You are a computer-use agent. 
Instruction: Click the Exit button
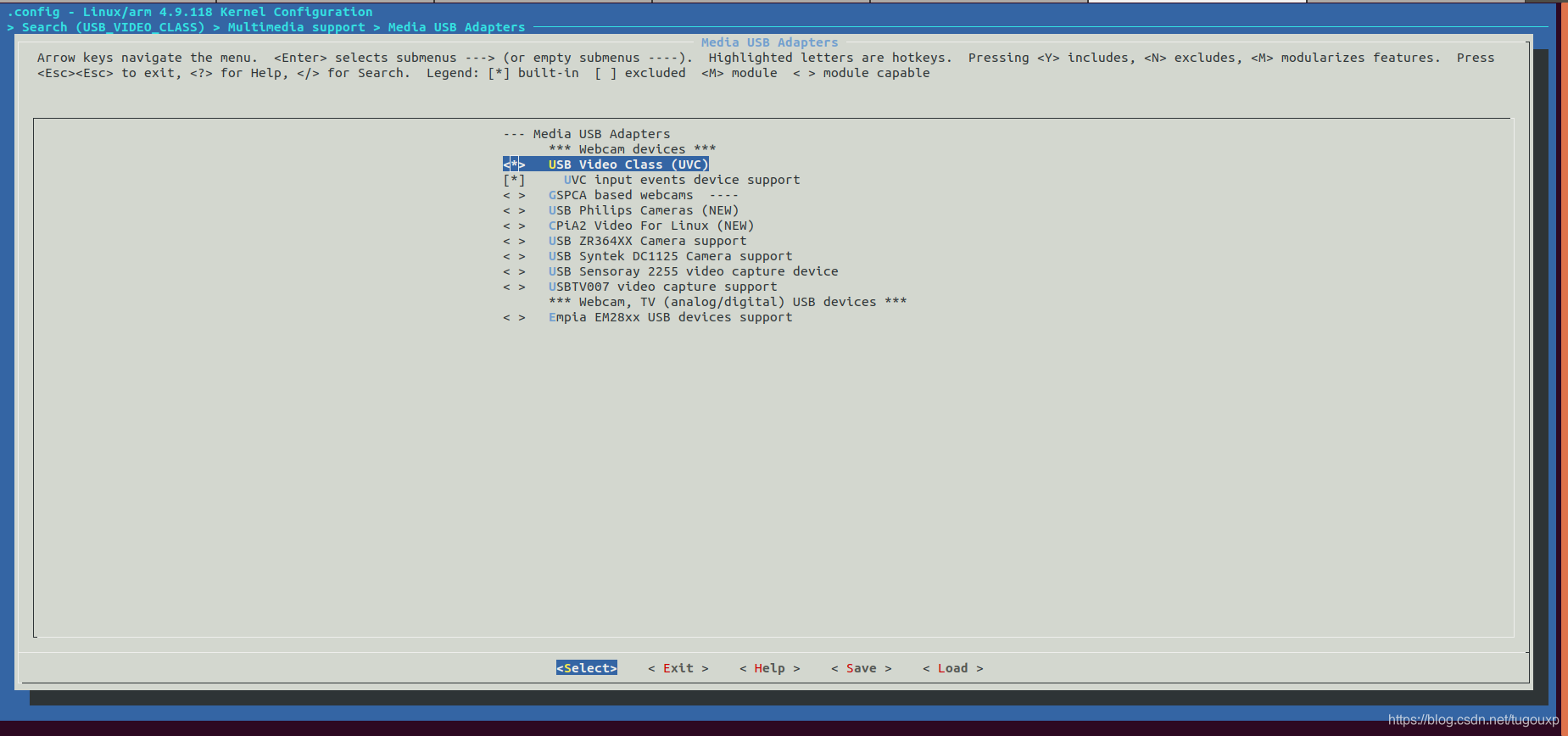tap(678, 668)
